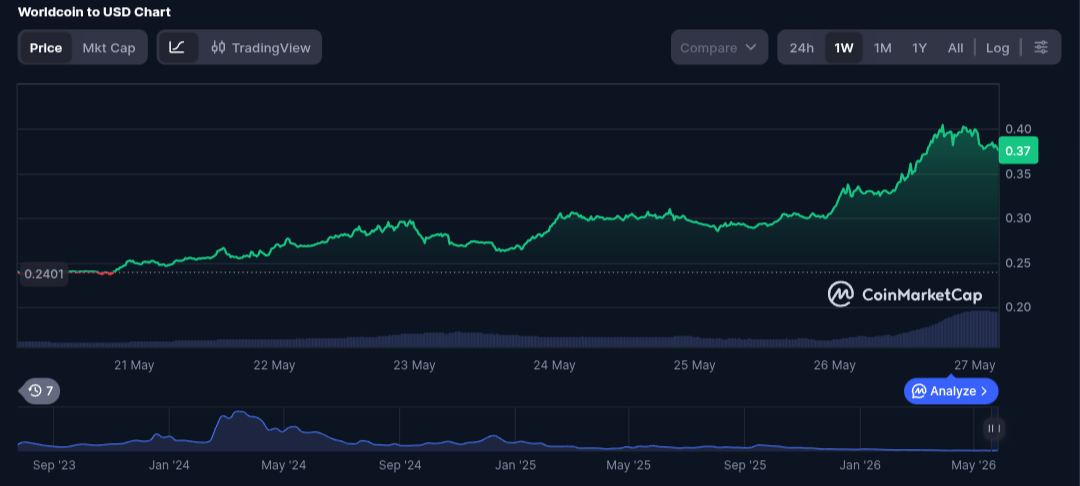Click Jan '24 on the overview timeline
This screenshot has height=486, width=1080.
coord(169,466)
